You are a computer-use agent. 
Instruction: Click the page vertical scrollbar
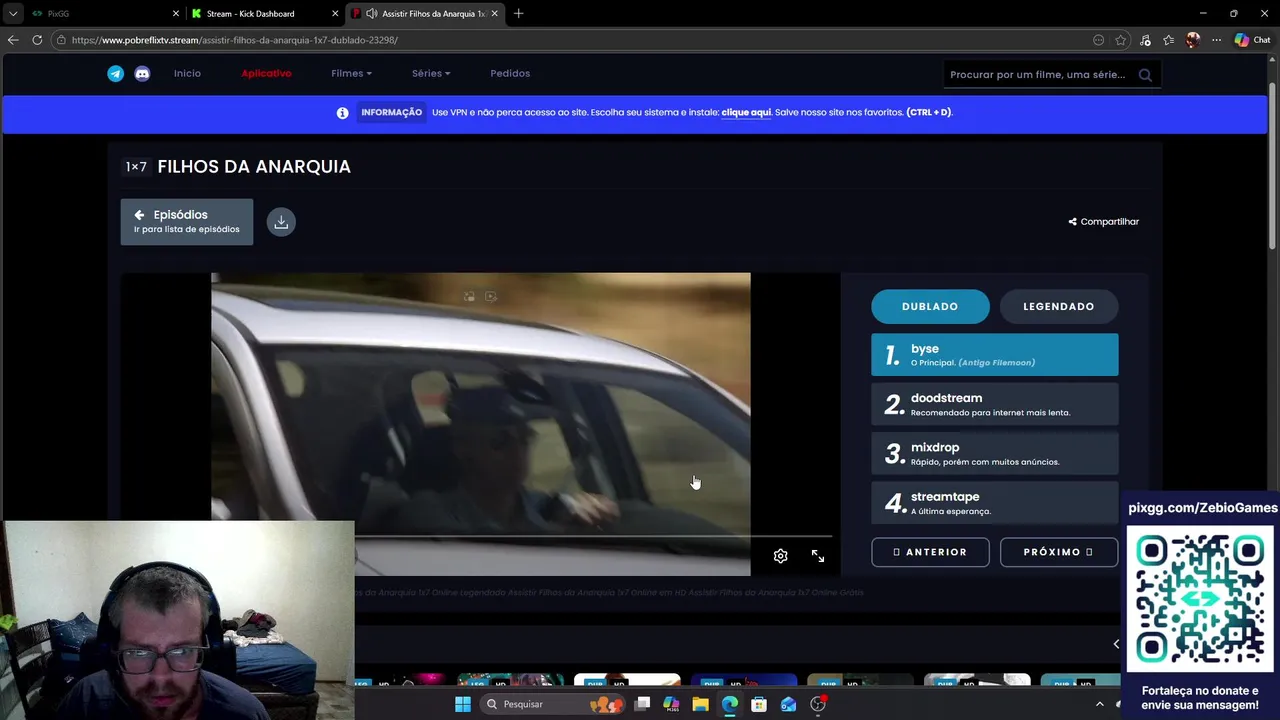[x=1272, y=165]
